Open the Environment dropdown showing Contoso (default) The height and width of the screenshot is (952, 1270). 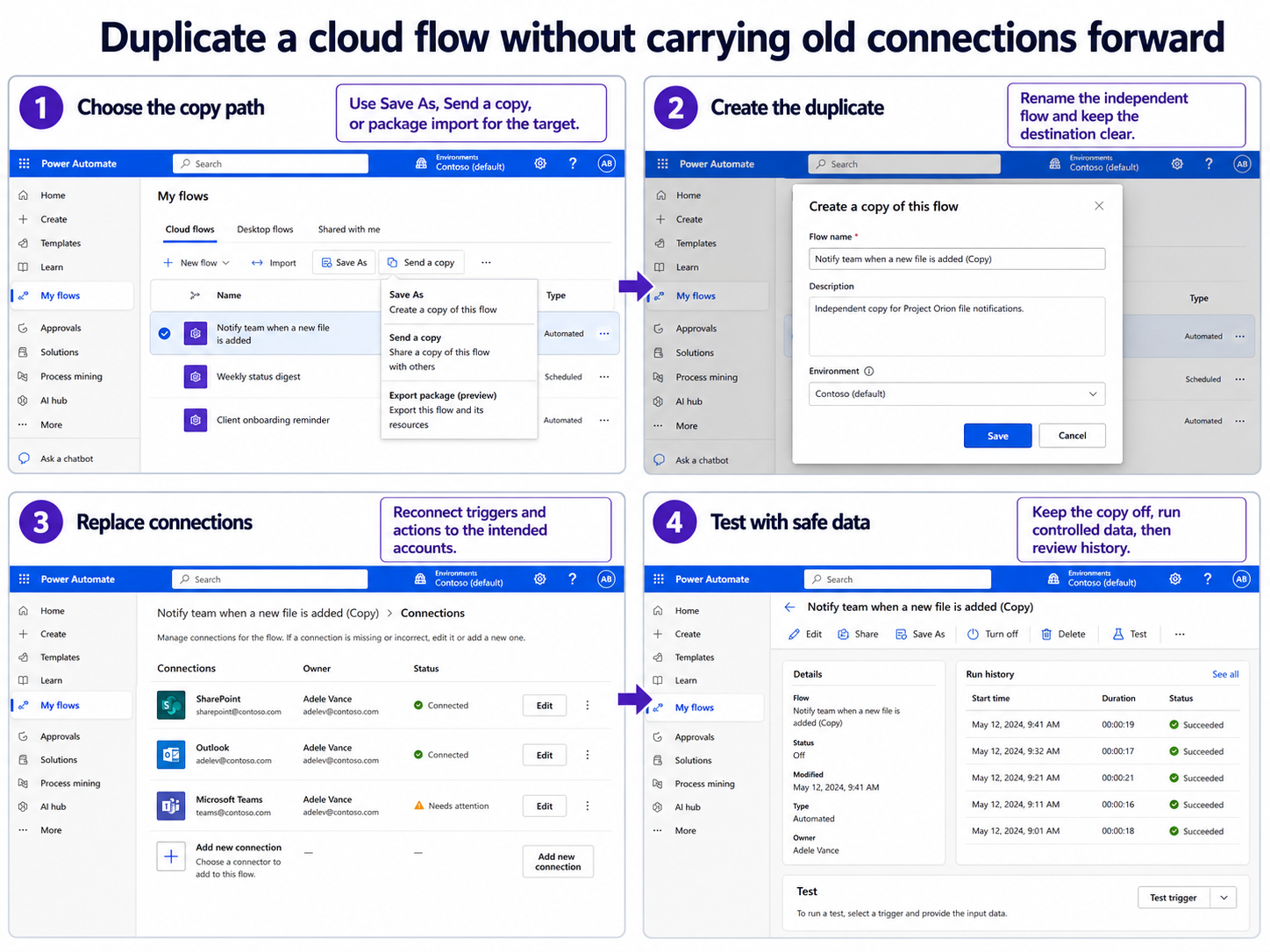[x=957, y=394]
